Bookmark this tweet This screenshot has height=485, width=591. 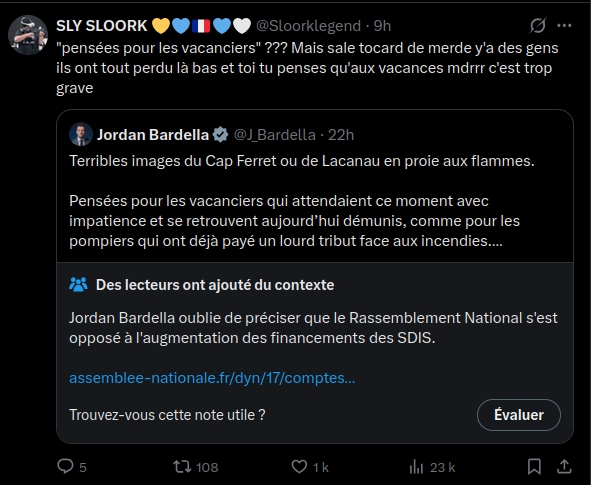tap(534, 467)
